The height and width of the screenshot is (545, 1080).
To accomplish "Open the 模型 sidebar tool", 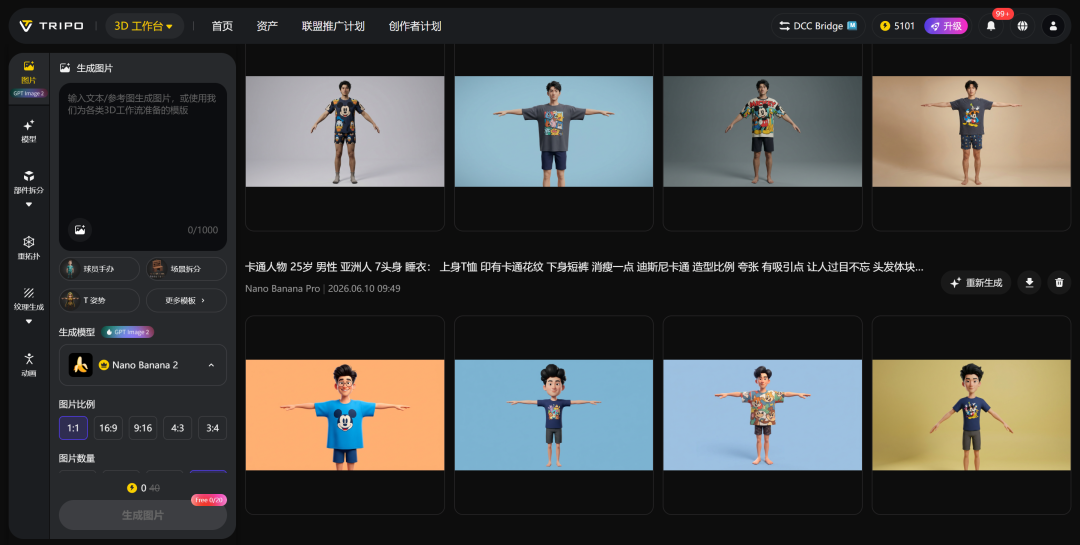I will tap(28, 130).
